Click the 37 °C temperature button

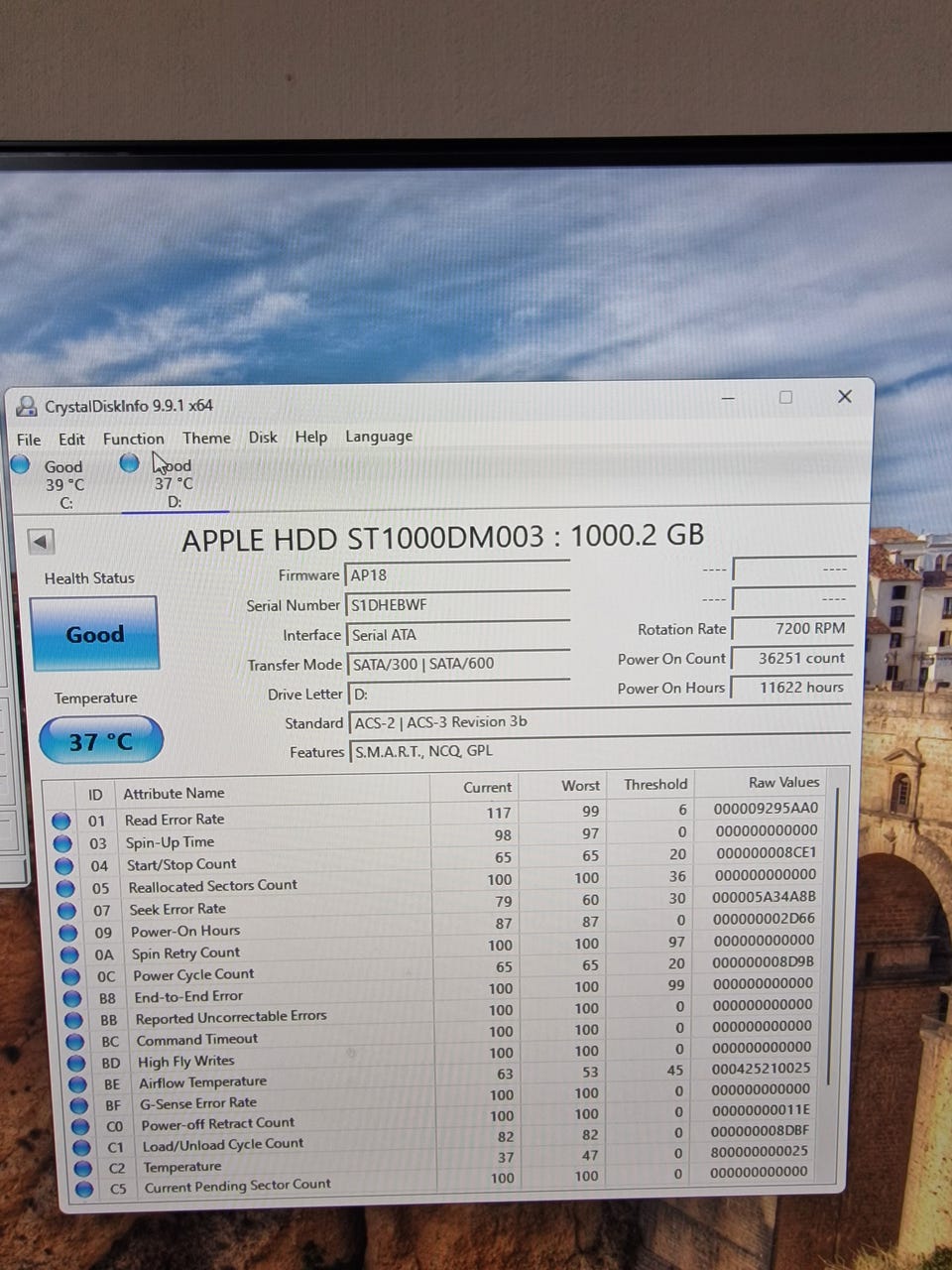100,740
